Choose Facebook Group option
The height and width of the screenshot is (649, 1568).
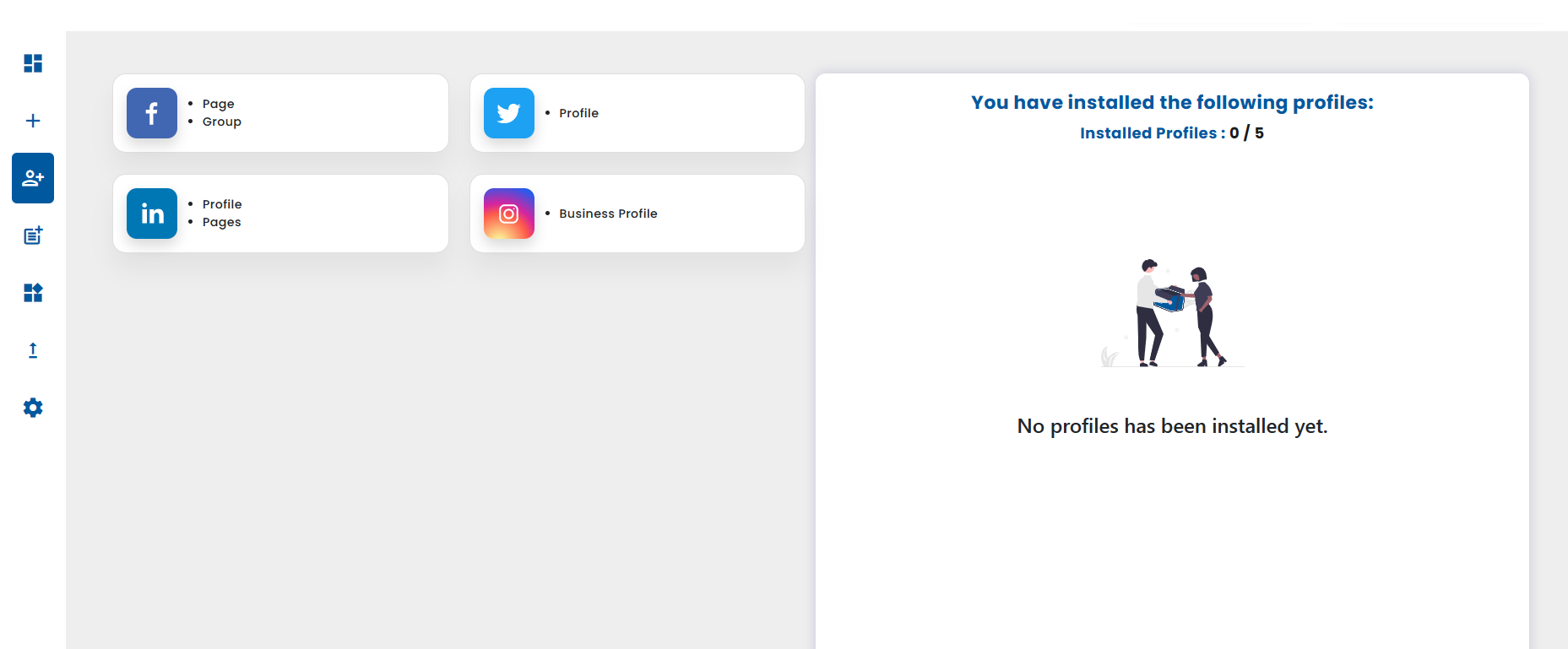(221, 122)
